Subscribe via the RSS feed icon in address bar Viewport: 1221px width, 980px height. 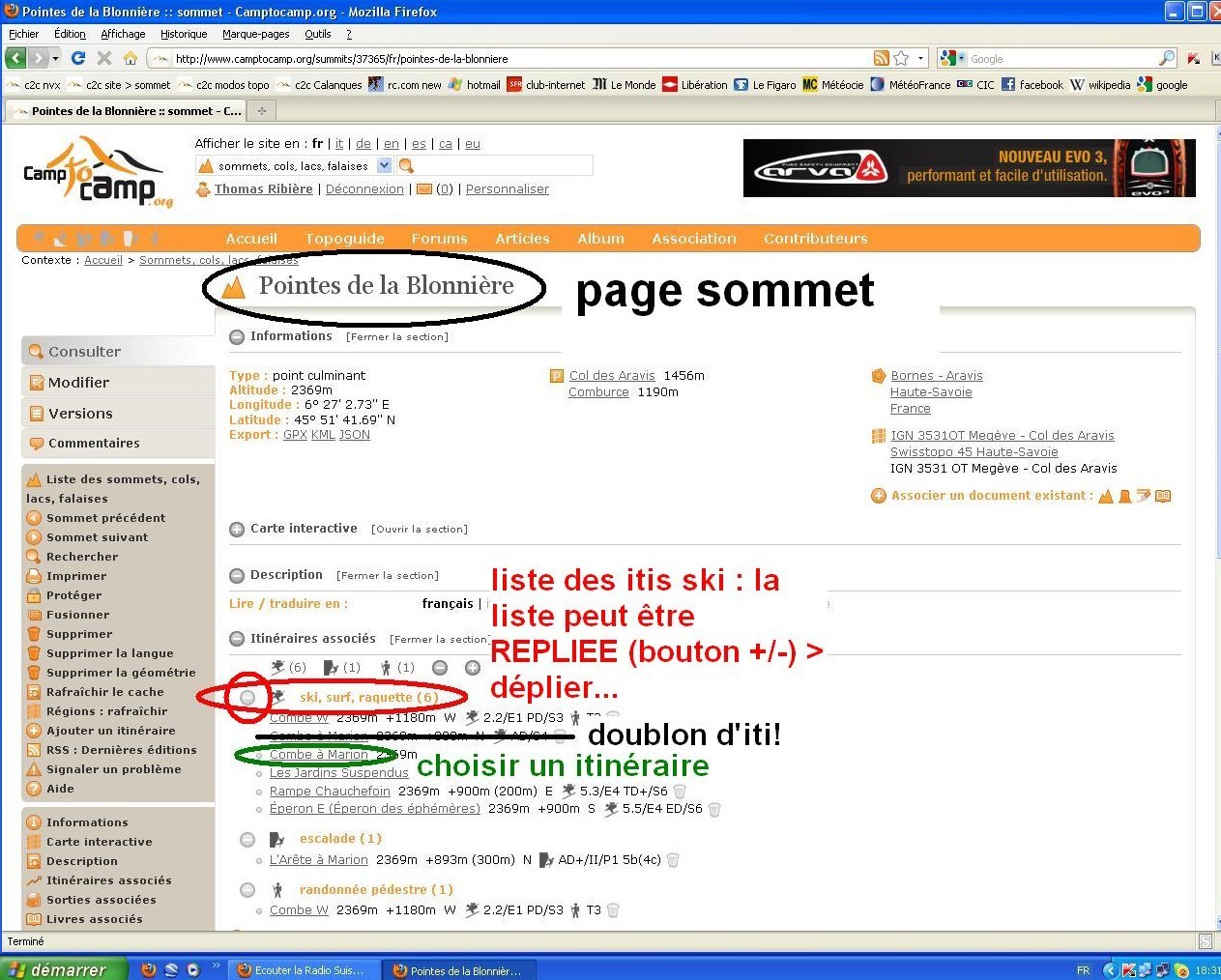click(881, 58)
